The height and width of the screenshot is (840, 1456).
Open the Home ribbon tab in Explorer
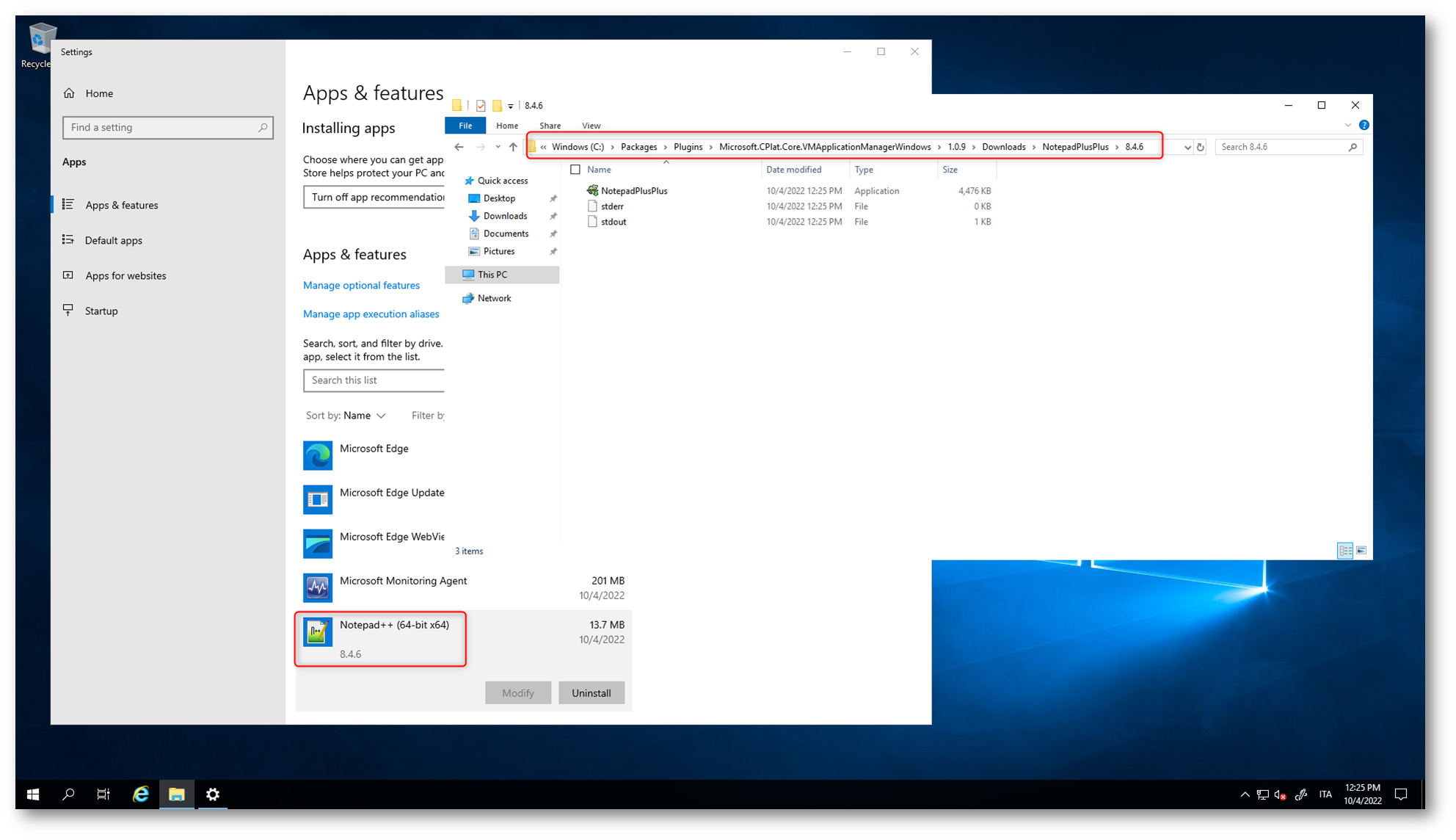506,126
